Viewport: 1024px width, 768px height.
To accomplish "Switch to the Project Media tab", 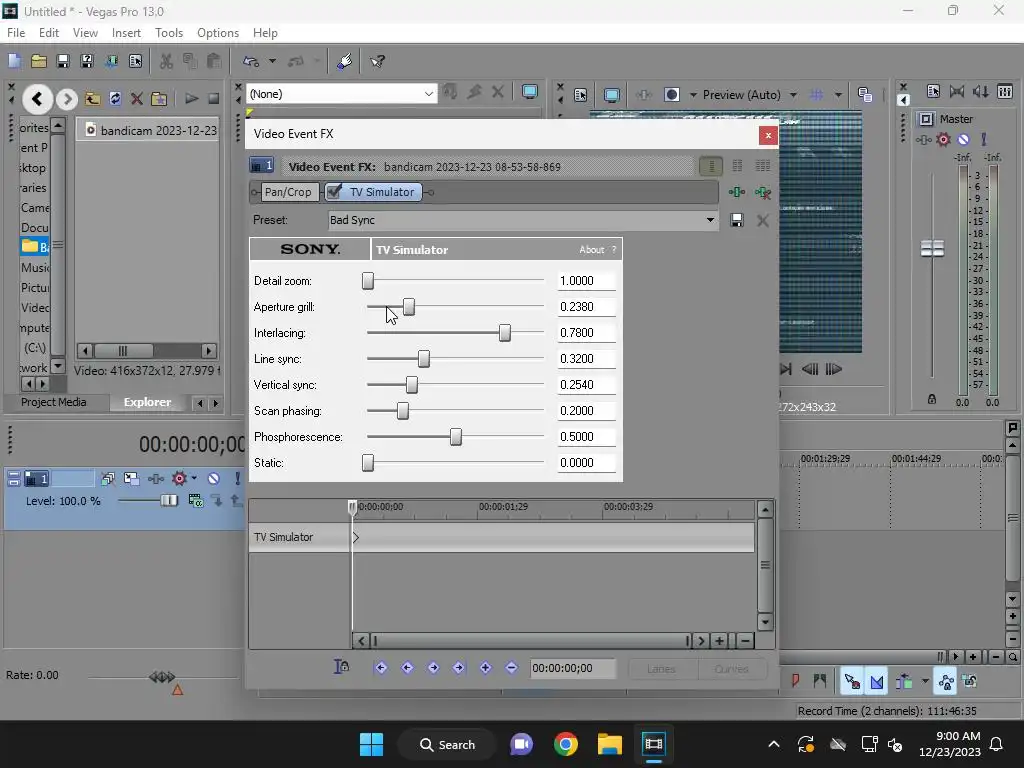I will coord(54,402).
